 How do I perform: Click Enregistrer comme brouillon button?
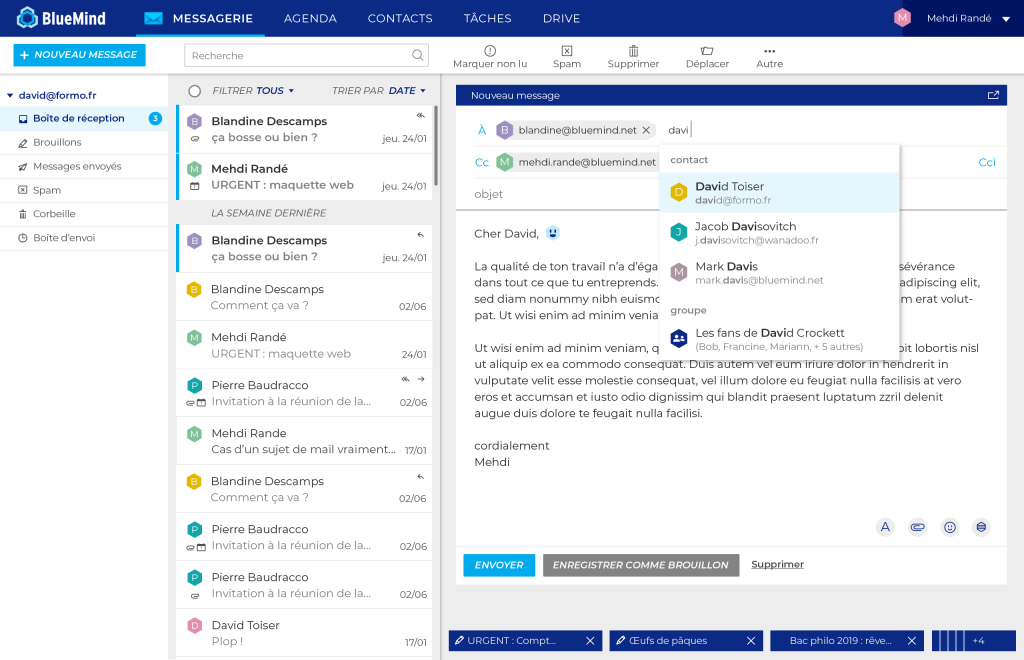[x=640, y=565]
